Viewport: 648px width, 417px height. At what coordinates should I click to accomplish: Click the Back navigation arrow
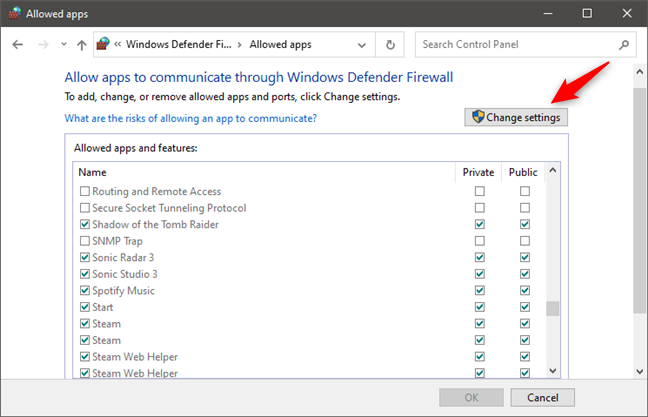click(x=18, y=44)
